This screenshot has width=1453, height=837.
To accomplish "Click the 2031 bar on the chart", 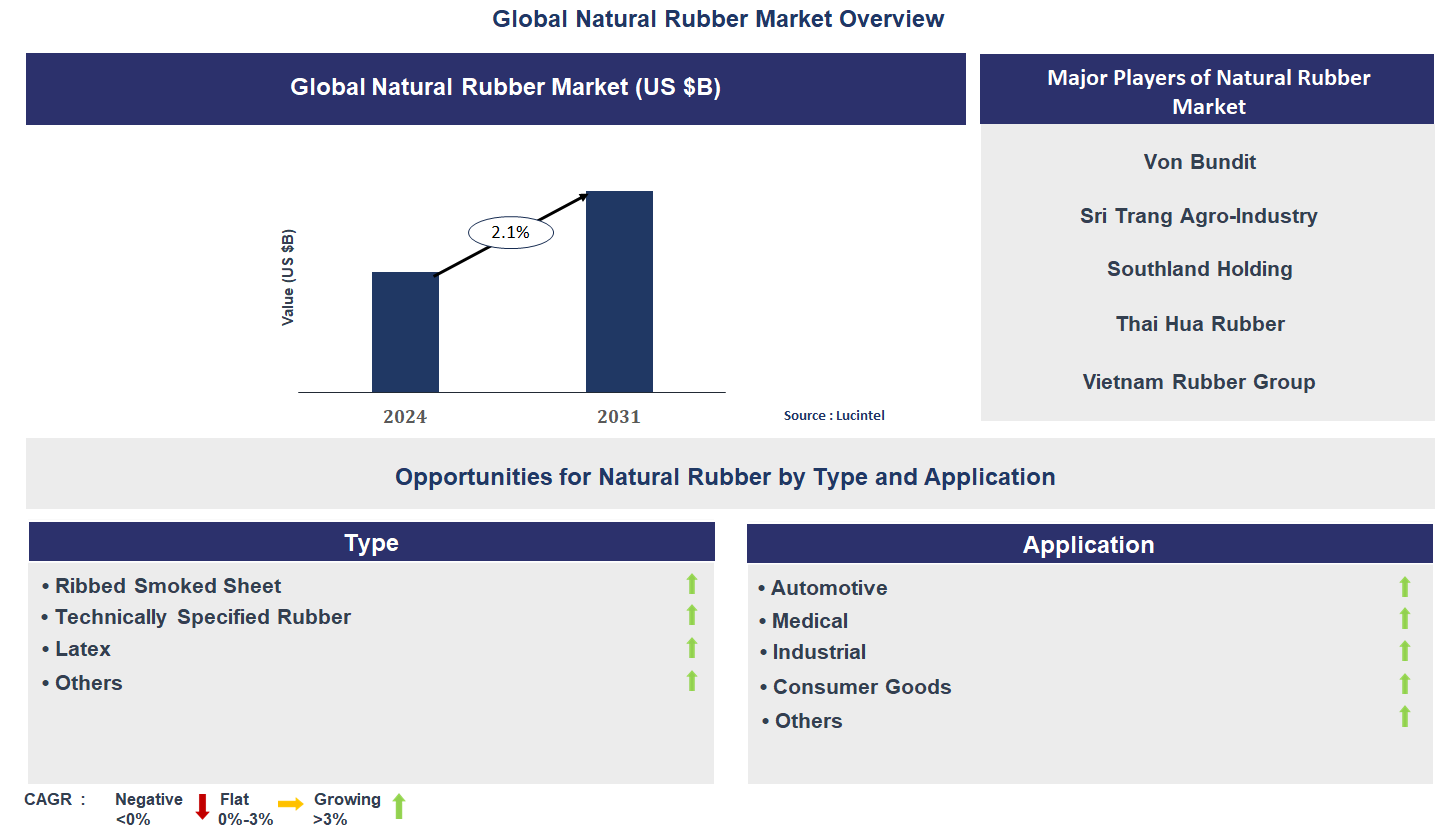I will click(x=618, y=290).
